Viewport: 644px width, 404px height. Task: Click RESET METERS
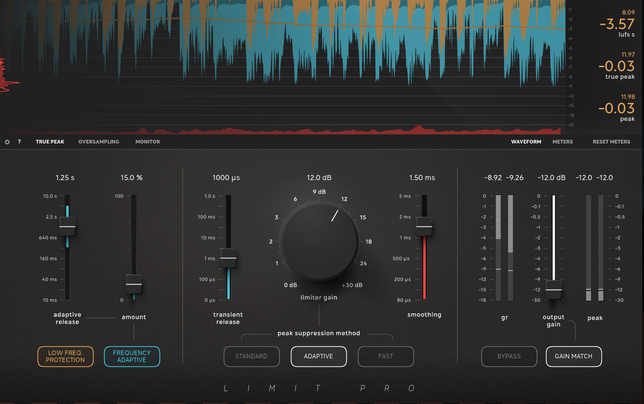click(x=611, y=142)
